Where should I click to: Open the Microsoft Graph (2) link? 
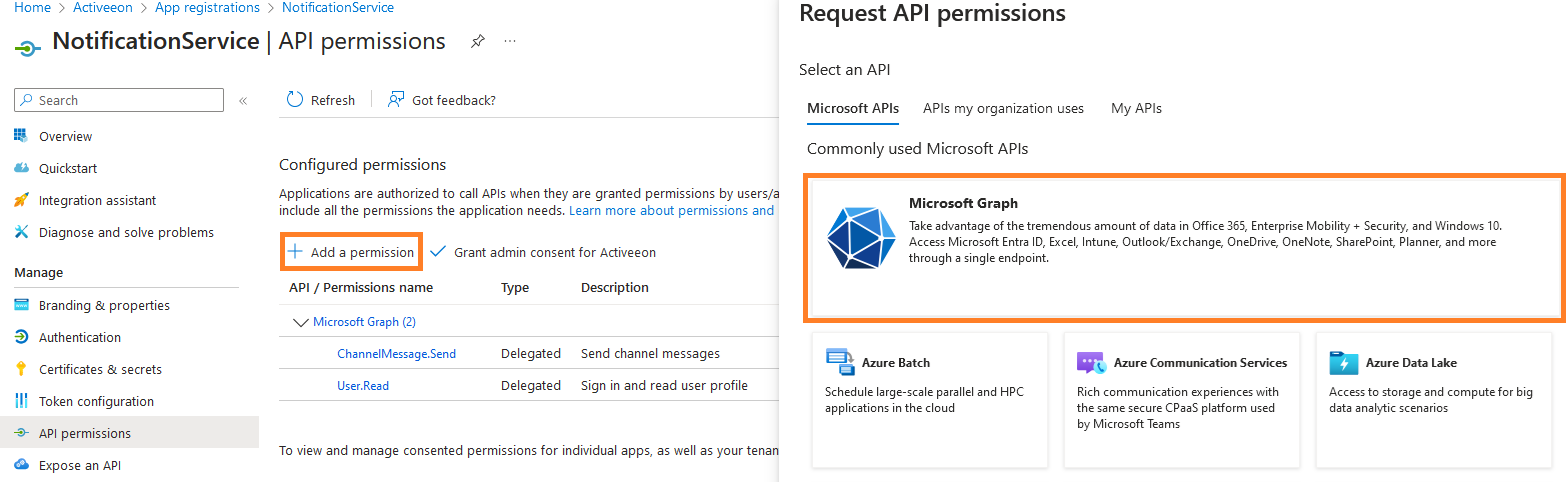tap(364, 322)
